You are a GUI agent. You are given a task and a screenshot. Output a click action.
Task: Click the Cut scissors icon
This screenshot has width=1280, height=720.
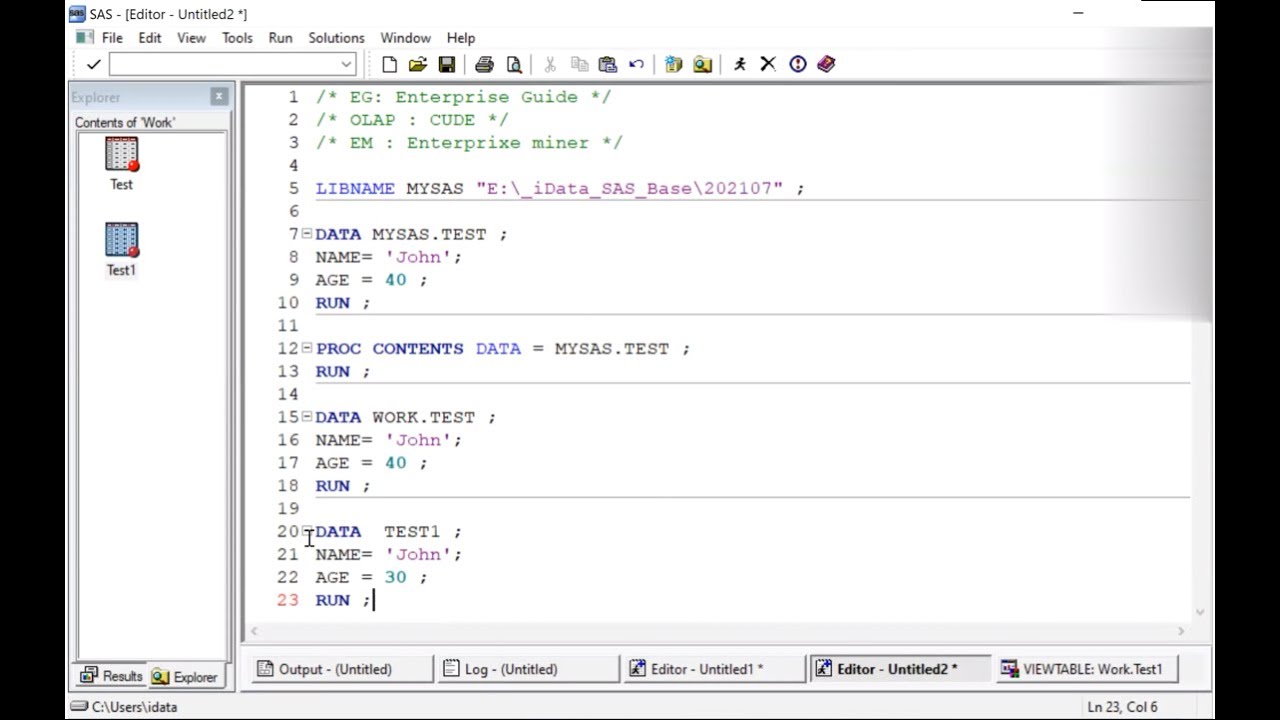[x=550, y=64]
